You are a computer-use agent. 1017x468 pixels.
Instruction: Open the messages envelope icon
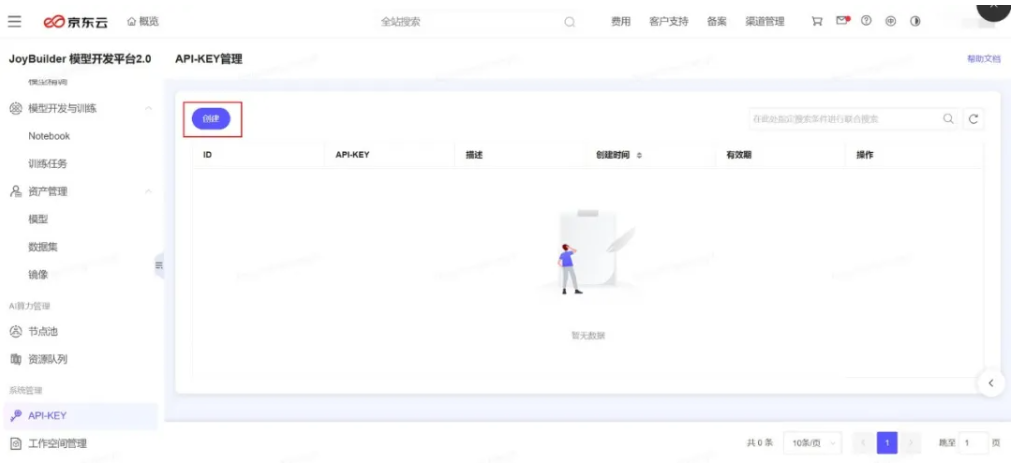tap(842, 21)
